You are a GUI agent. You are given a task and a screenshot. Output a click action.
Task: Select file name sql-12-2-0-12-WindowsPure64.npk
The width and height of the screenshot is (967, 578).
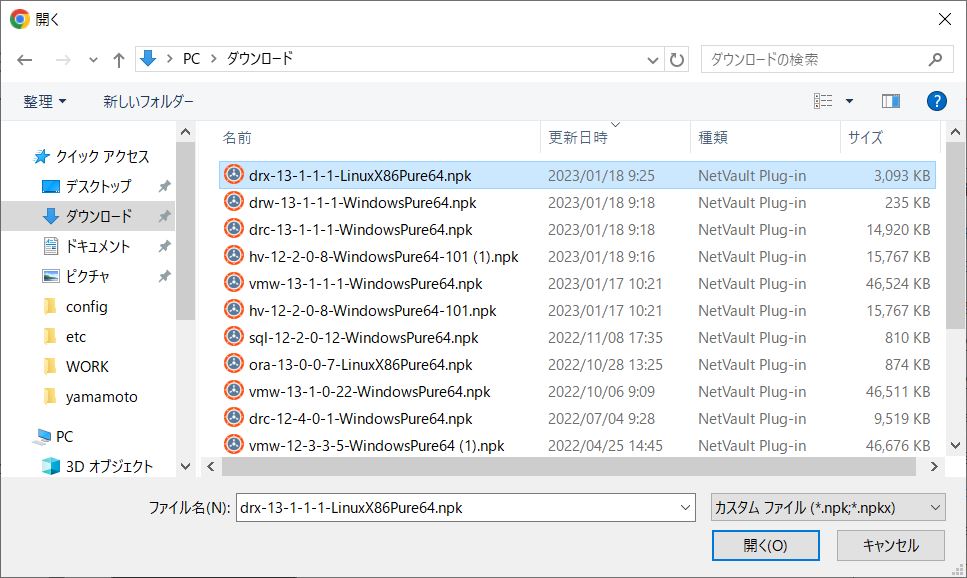(364, 338)
